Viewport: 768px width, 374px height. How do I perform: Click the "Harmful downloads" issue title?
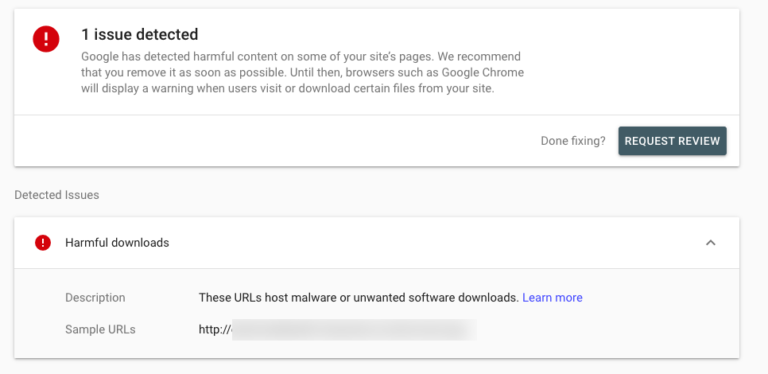(117, 243)
